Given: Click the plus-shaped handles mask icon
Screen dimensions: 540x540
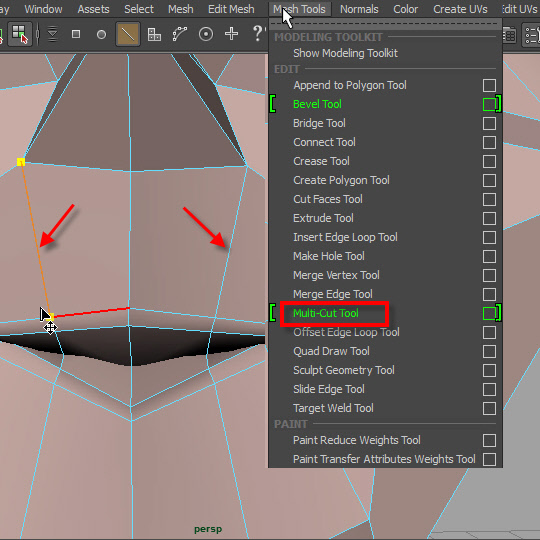Looking at the screenshot, I should pos(231,34).
